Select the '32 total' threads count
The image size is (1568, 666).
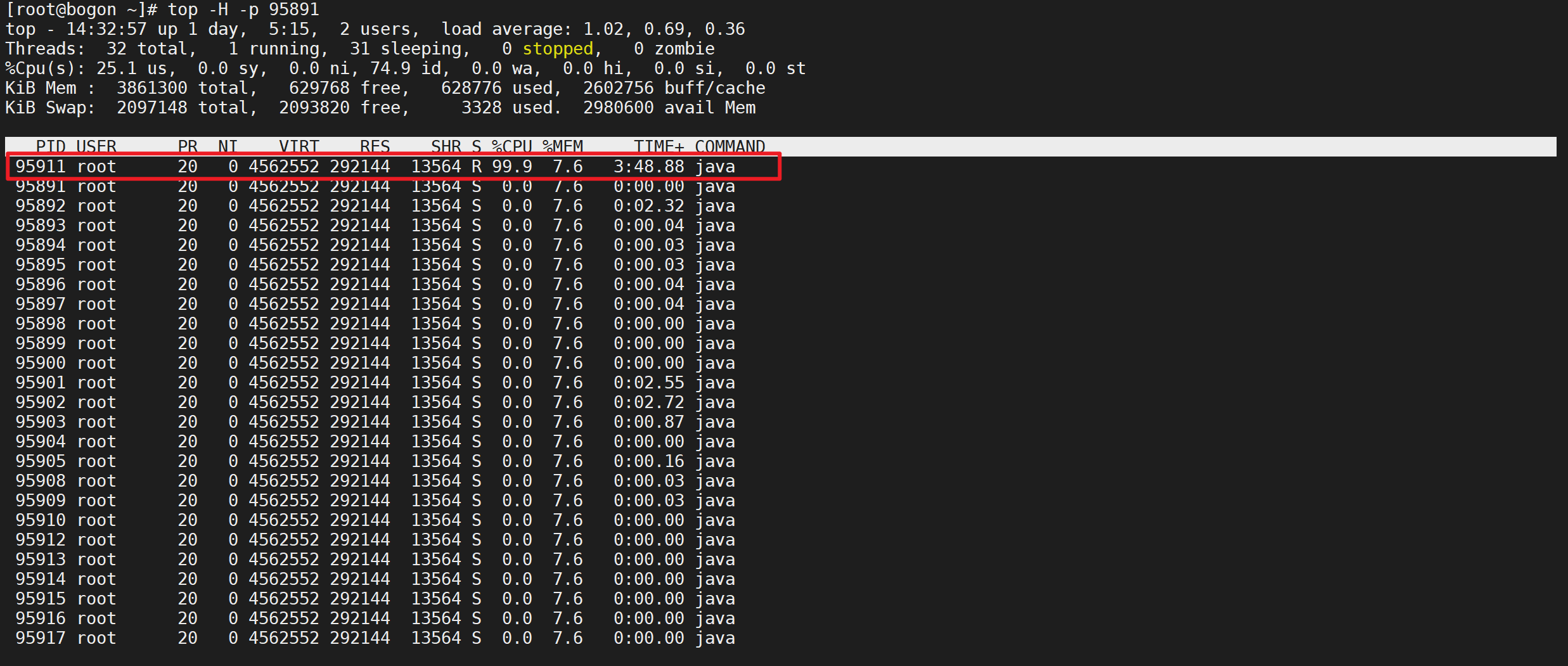click(147, 49)
